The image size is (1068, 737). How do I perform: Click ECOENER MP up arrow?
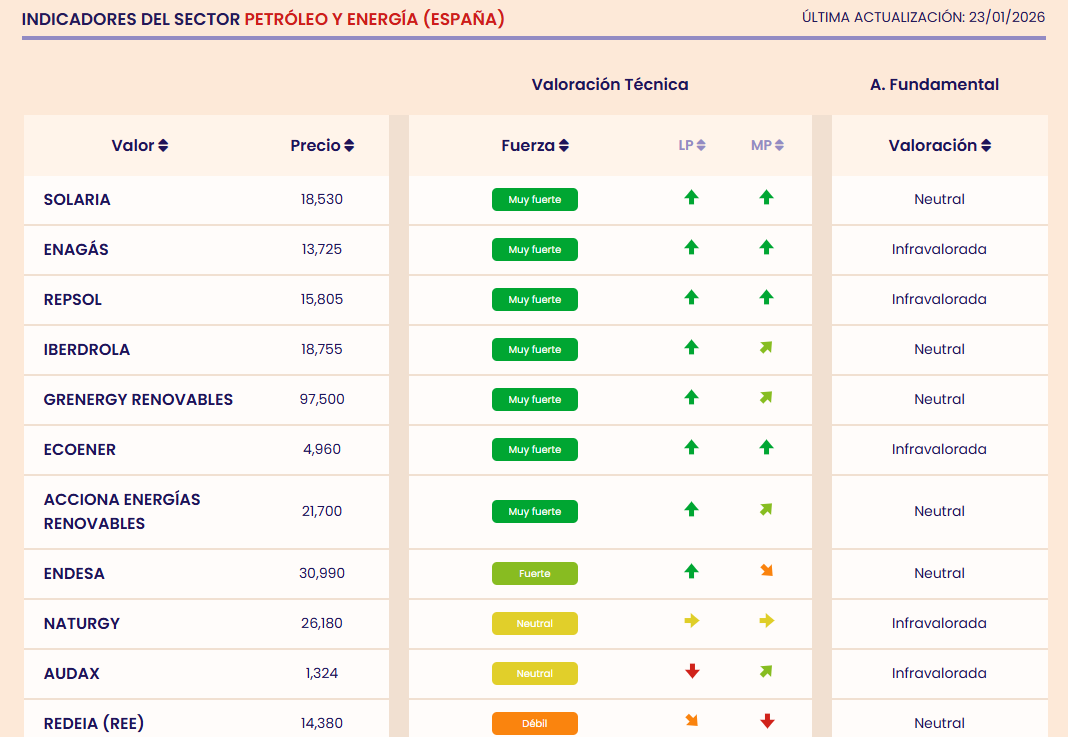click(x=766, y=447)
